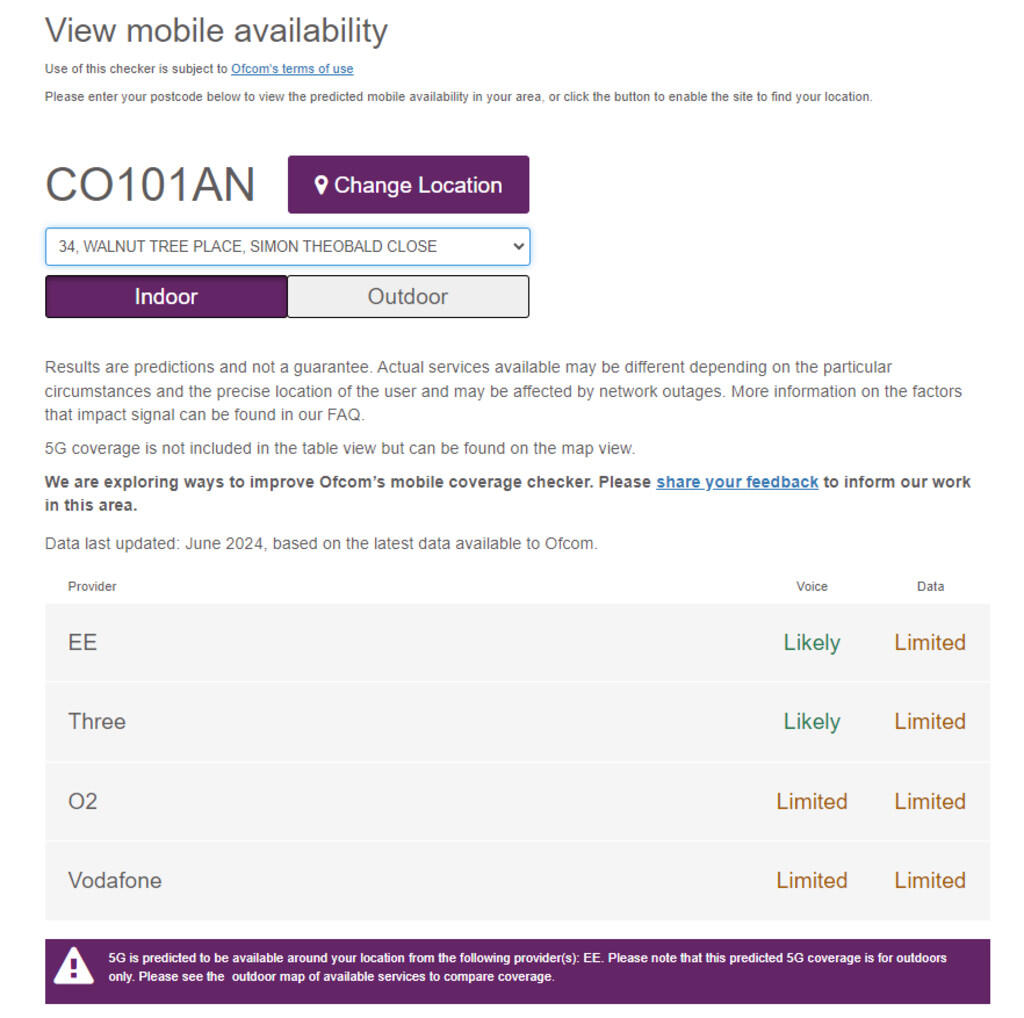Viewport: 1024px width, 1018px height.
Task: Follow the share your feedback link
Action: coord(737,482)
